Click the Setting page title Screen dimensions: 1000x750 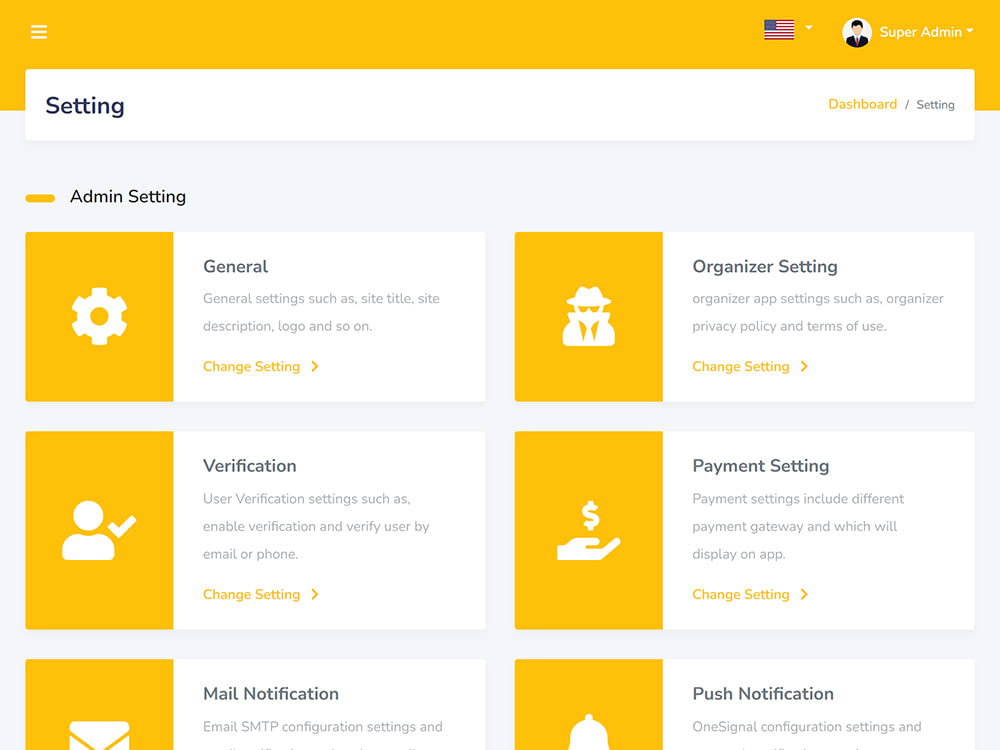point(85,105)
